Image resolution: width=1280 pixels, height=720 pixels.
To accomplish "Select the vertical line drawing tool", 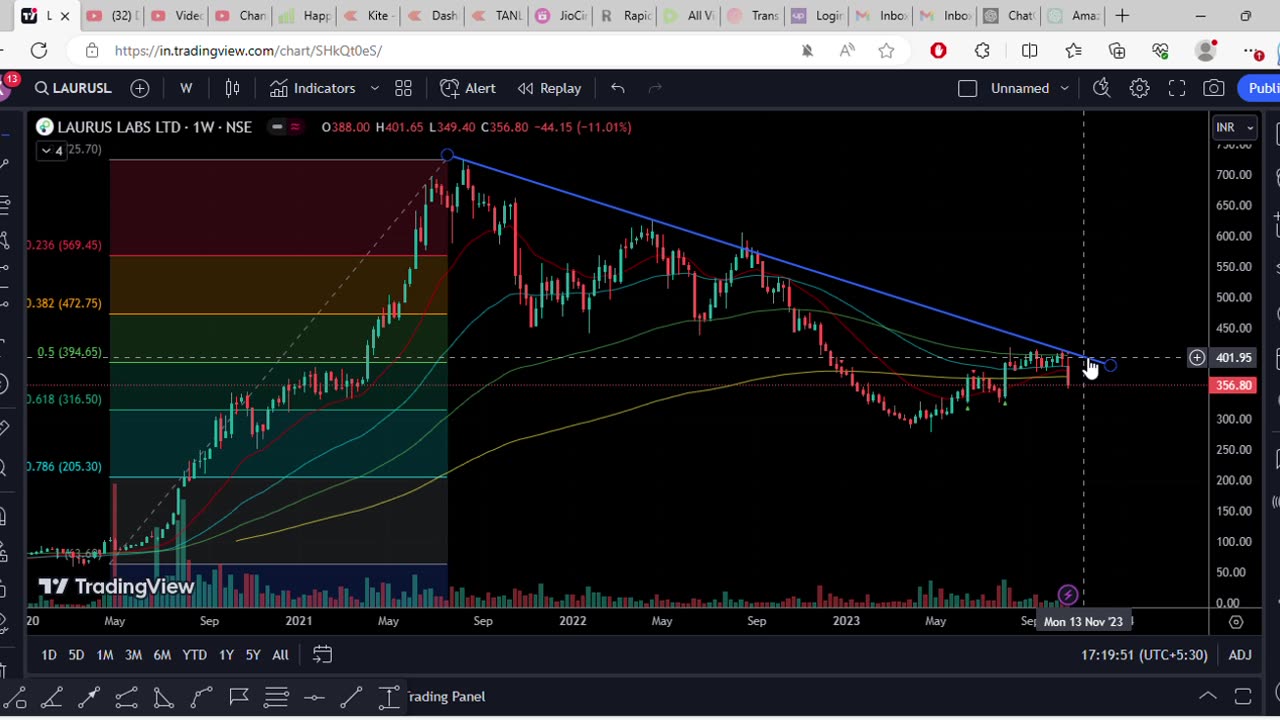I will (x=389, y=697).
